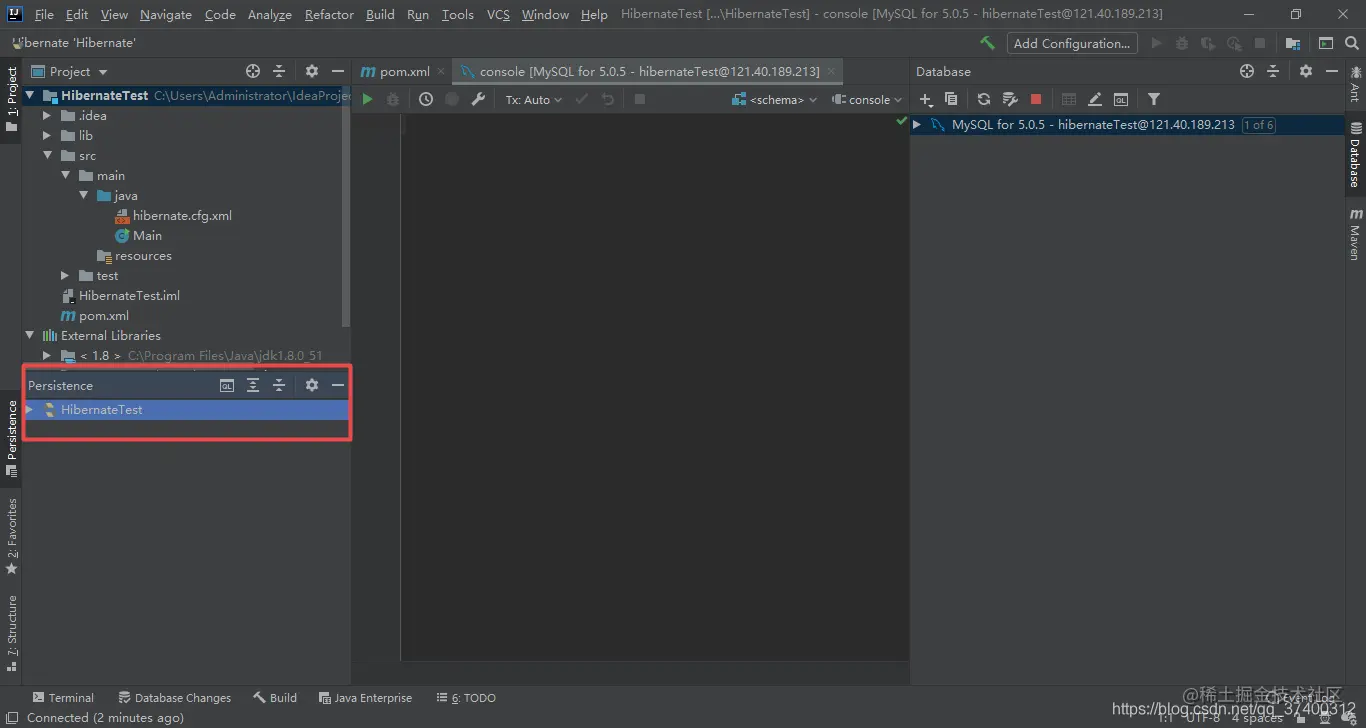Click the Project panel locate target icon
Viewport: 1366px width, 728px height.
(x=253, y=71)
